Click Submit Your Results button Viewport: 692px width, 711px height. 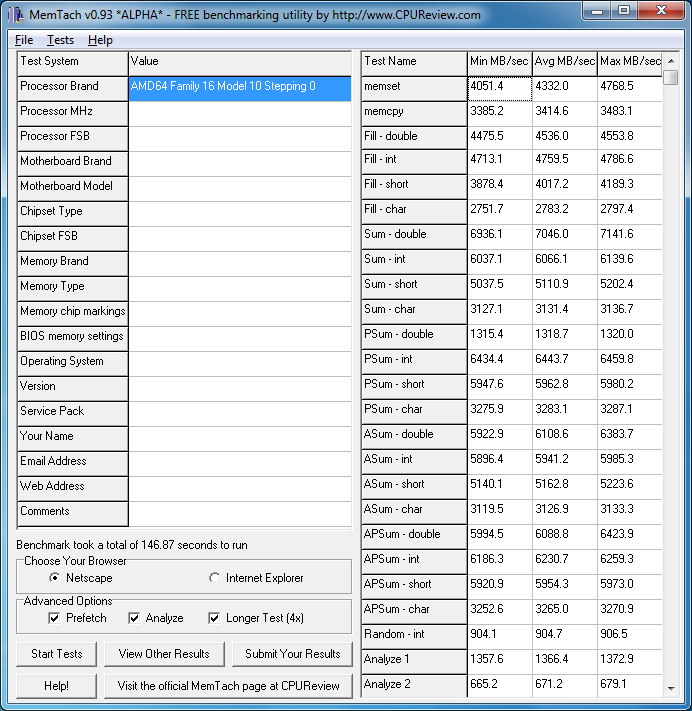point(292,654)
